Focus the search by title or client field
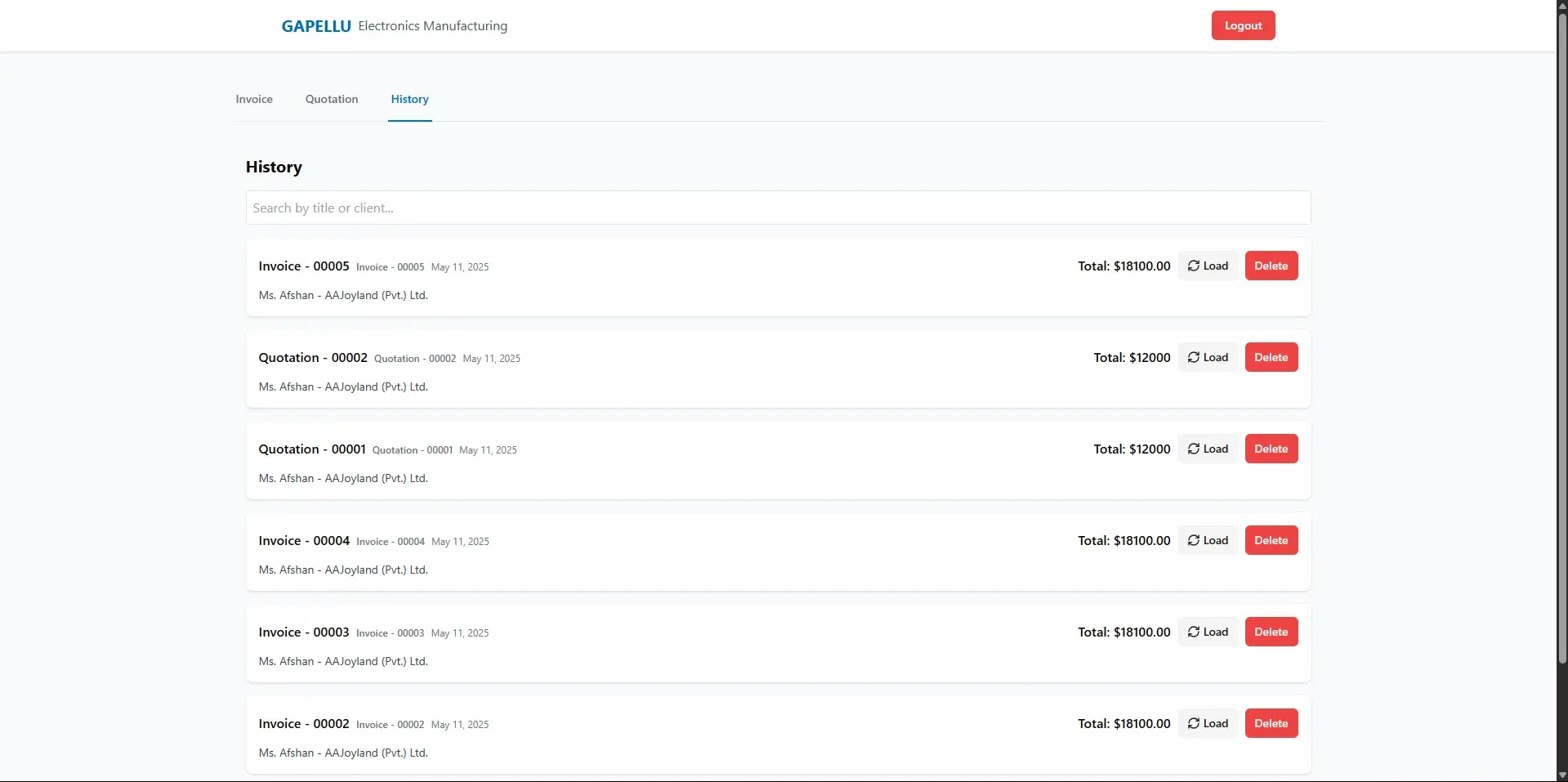The width and height of the screenshot is (1568, 782). [778, 208]
